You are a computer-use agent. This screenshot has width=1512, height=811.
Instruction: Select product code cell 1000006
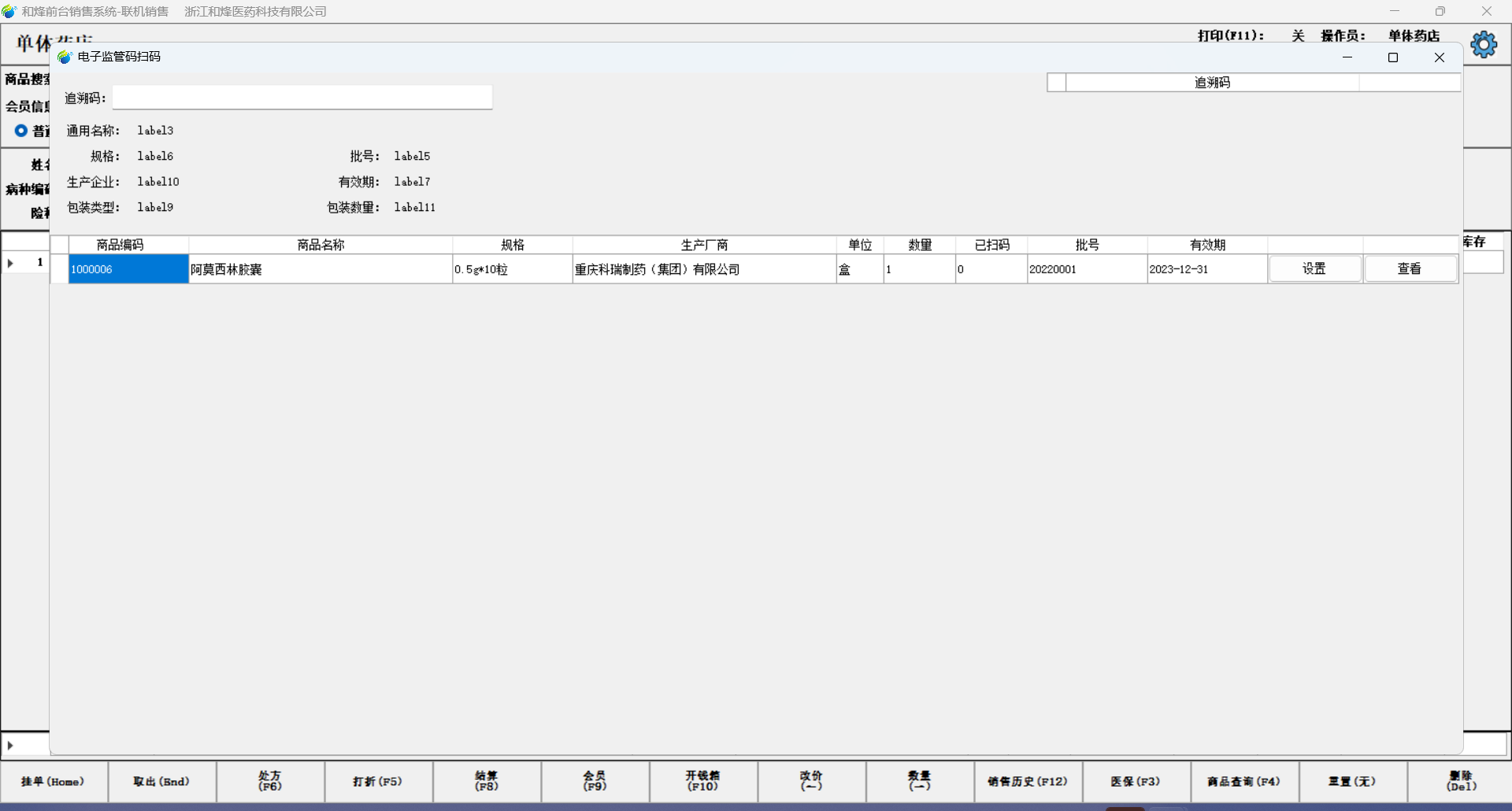click(x=128, y=269)
